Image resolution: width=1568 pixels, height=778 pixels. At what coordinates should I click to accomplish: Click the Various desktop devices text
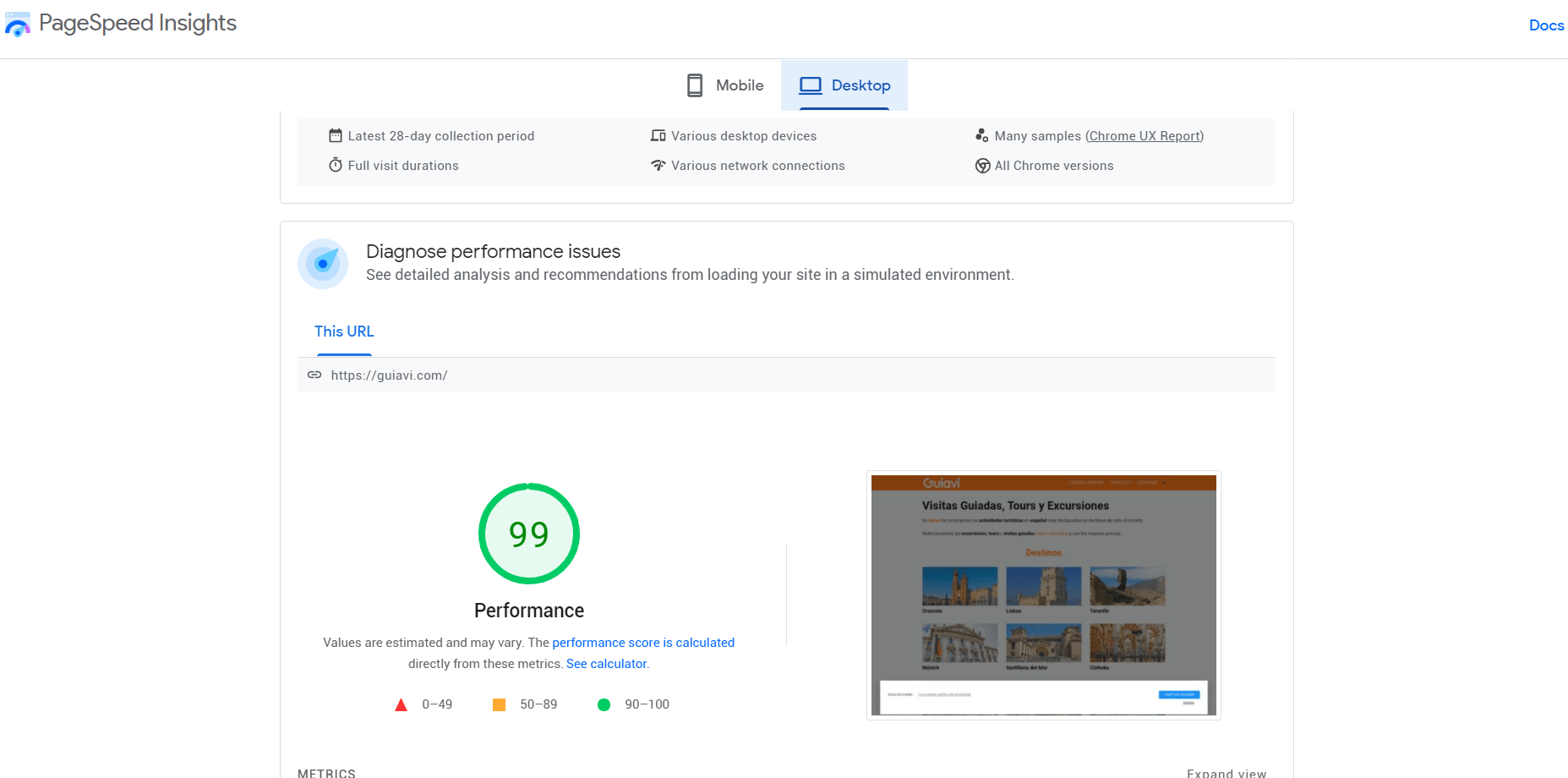click(744, 136)
